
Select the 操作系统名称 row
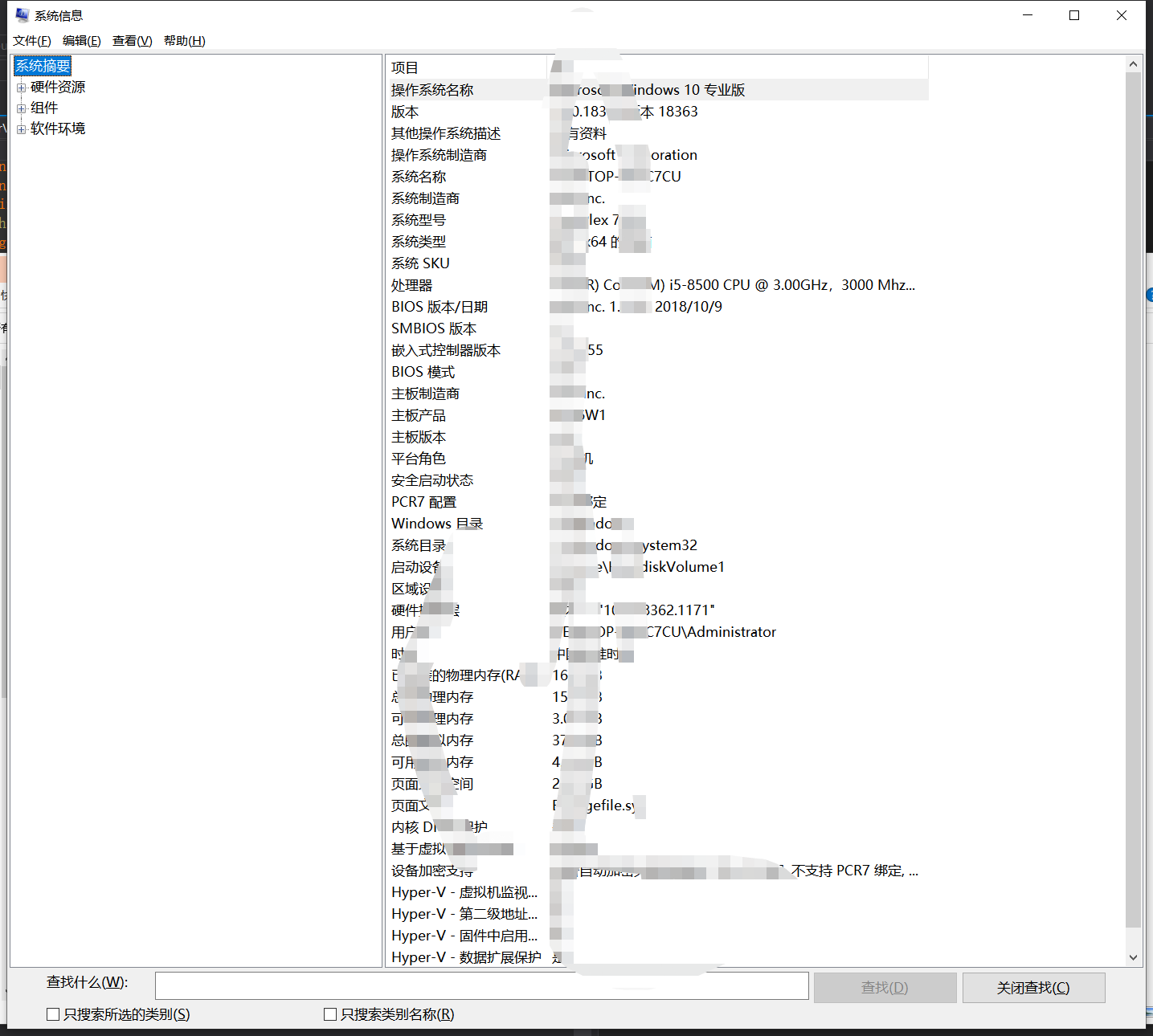tap(562, 89)
